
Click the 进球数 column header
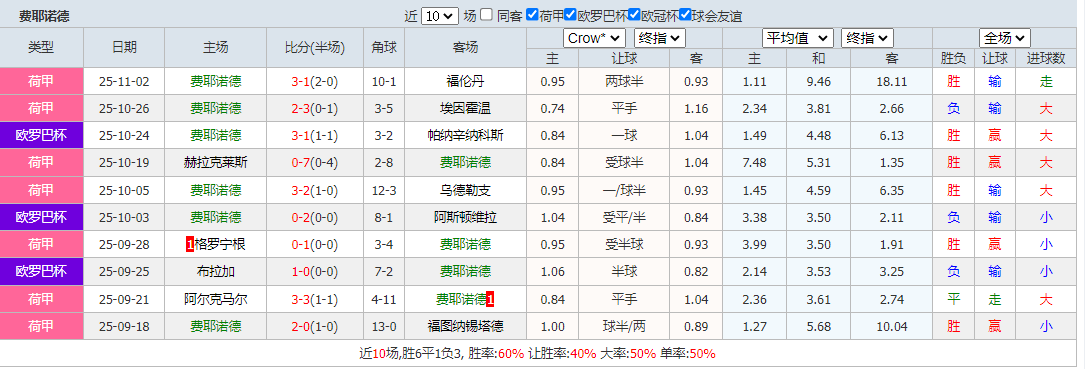pyautogui.click(x=1046, y=58)
